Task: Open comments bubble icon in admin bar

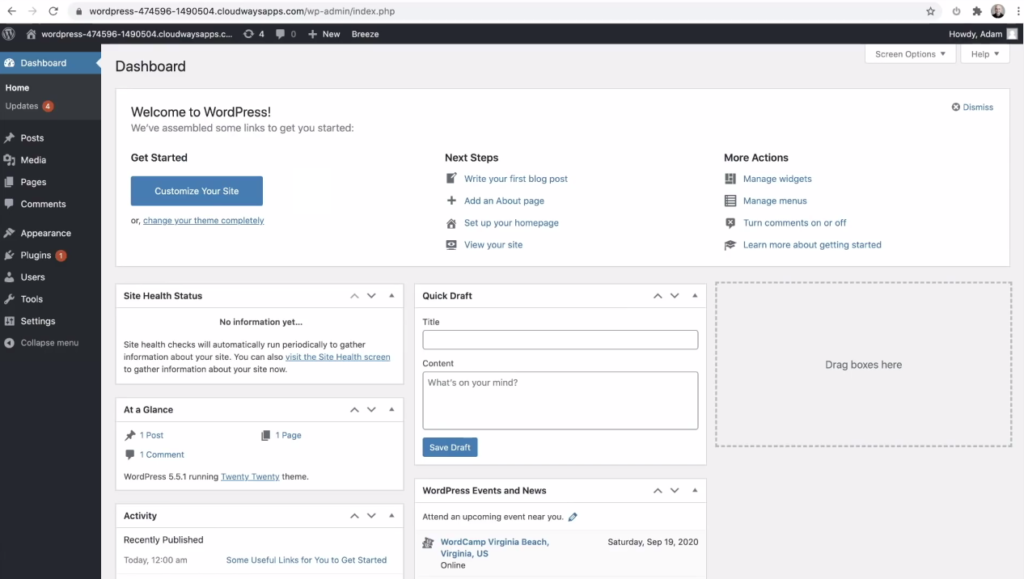Action: click(x=280, y=34)
